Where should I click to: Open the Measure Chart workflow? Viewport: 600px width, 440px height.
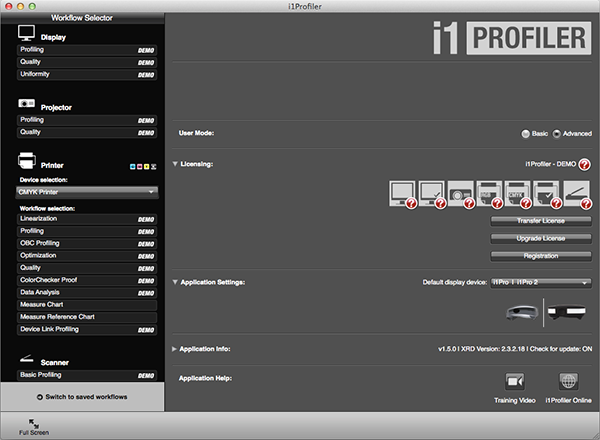(x=87, y=305)
